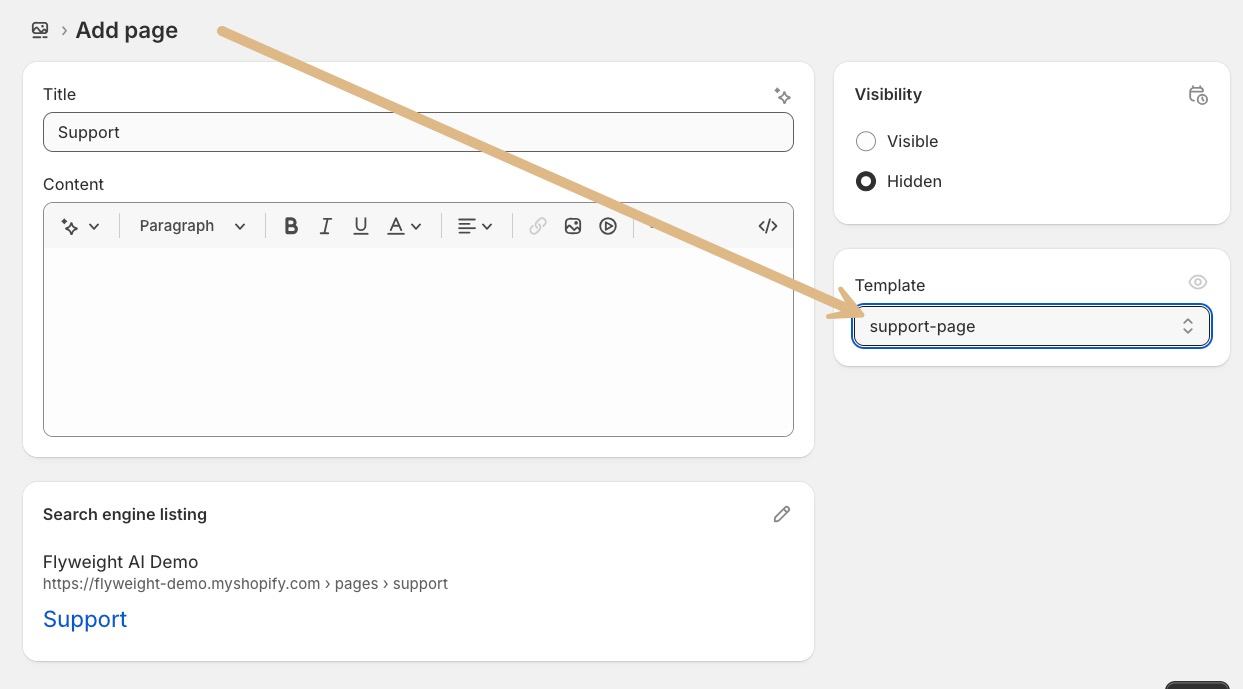1243x689 pixels.
Task: Expand the AI generate text dropdown in toolbar
Action: tap(81, 226)
